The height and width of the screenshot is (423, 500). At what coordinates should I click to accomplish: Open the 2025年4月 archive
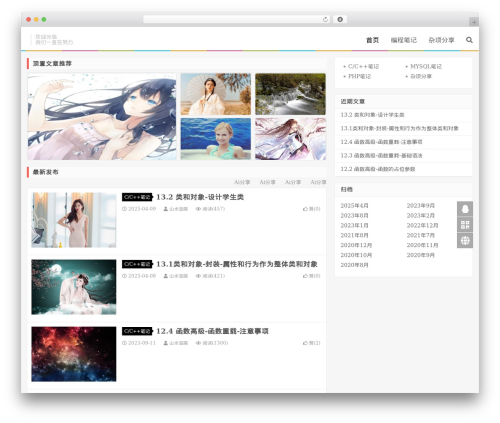pyautogui.click(x=354, y=206)
